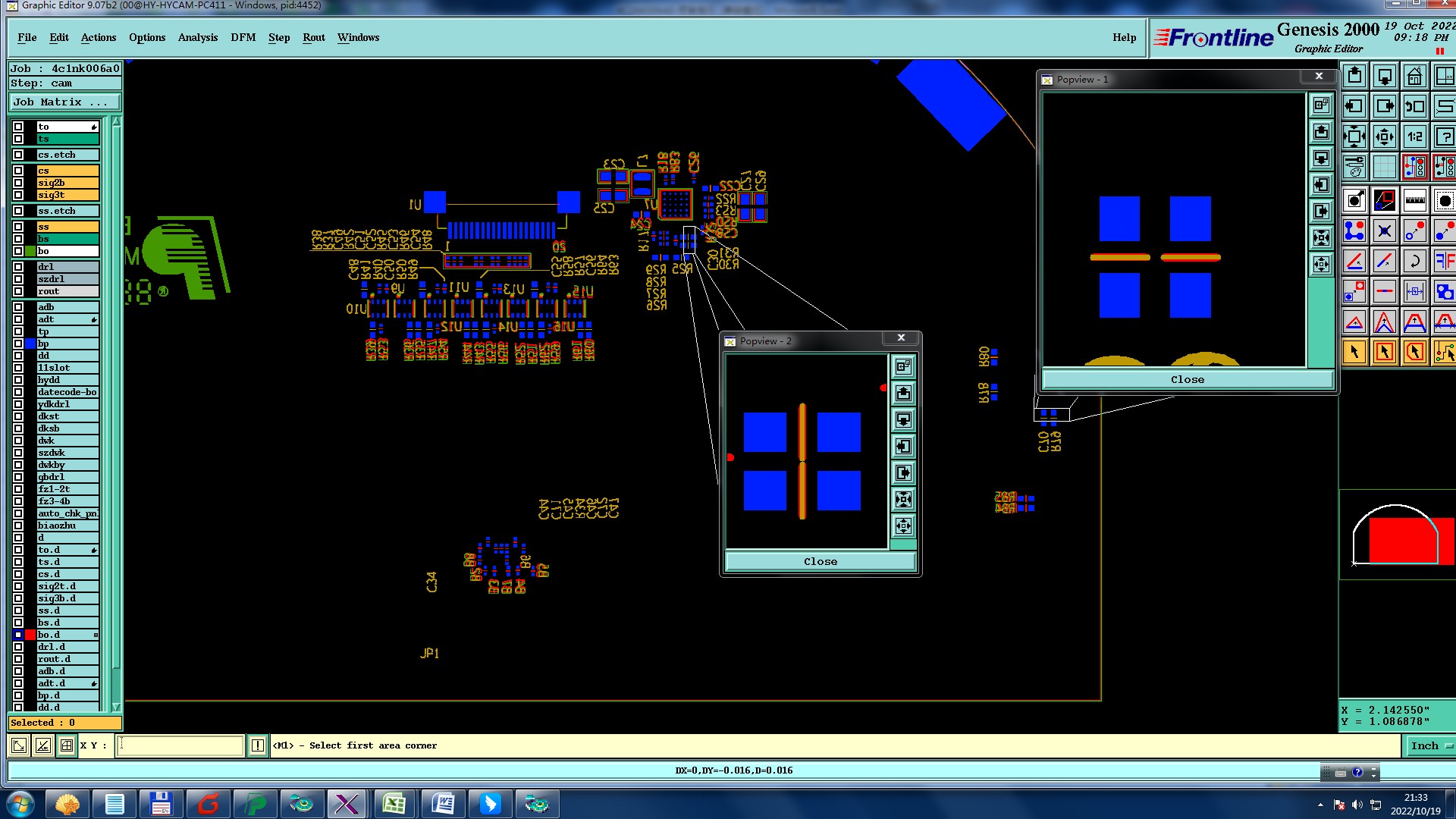Click green color swatch beside bo layer
This screenshot has height=819, width=1456.
coord(30,251)
